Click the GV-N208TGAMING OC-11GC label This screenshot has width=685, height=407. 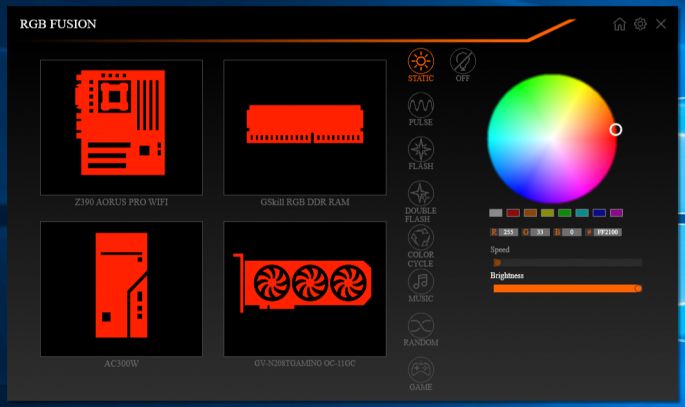click(305, 363)
